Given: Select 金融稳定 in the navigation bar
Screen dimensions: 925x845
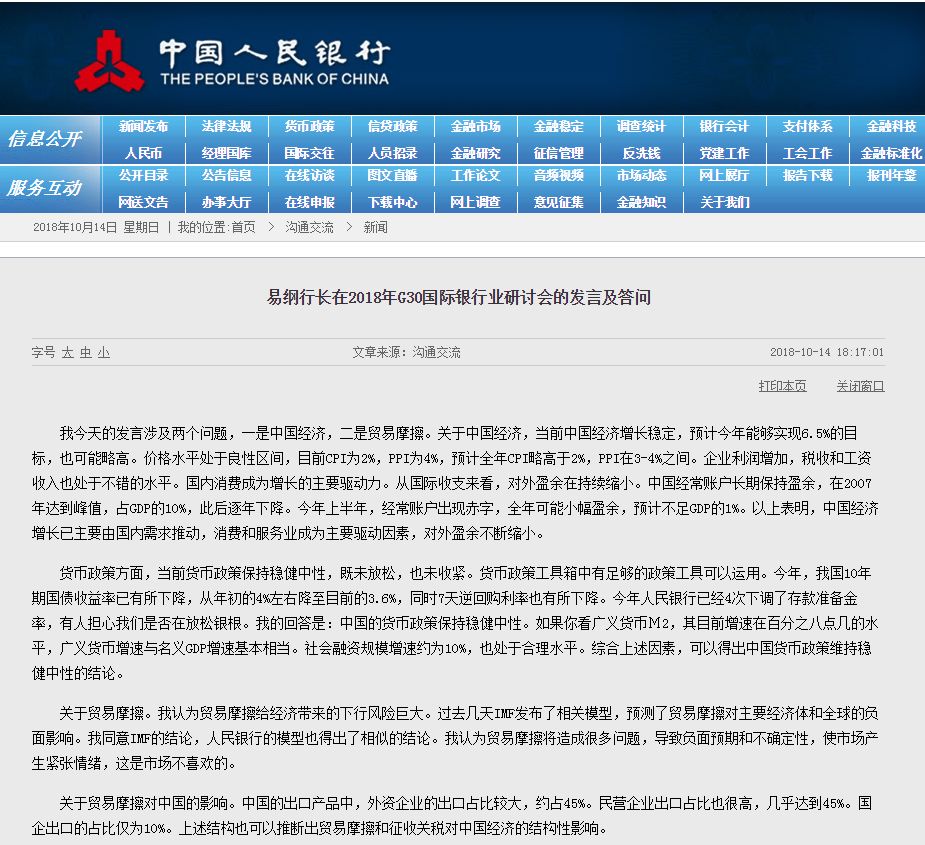Looking at the screenshot, I should 559,126.
